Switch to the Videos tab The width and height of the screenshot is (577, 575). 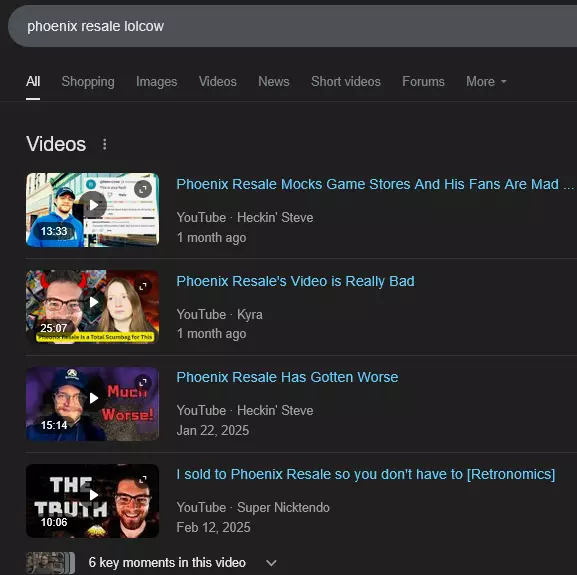[x=217, y=82]
